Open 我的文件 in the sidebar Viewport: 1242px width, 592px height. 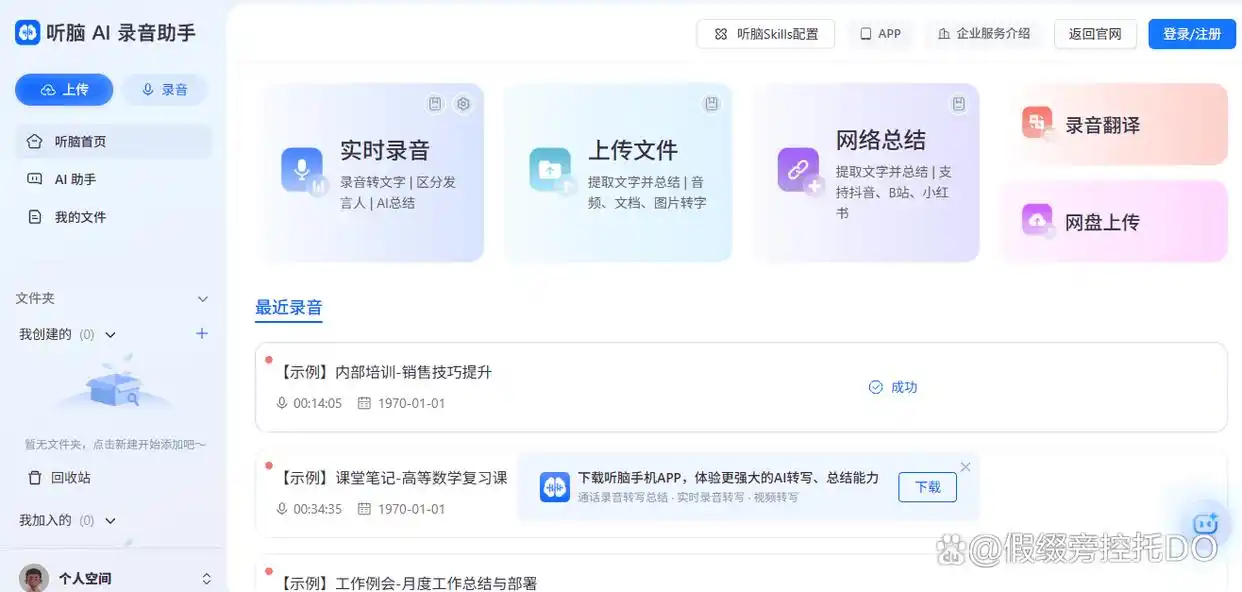114,217
